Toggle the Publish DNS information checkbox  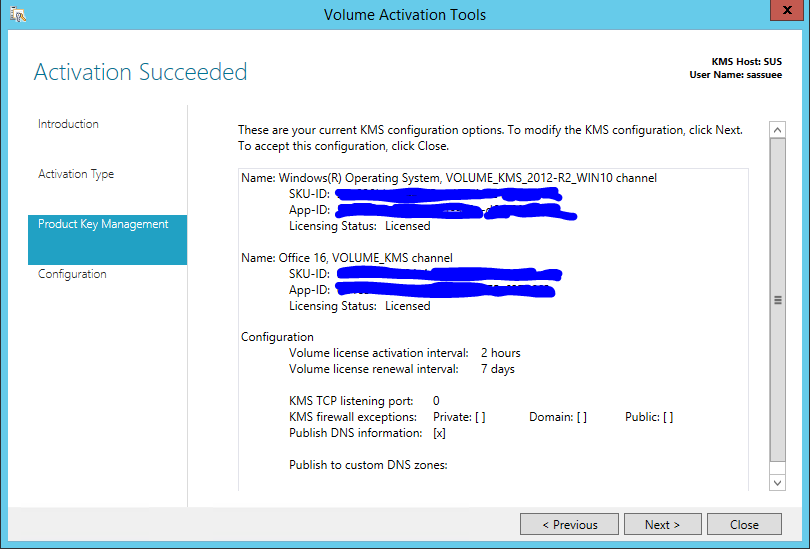[x=439, y=433]
